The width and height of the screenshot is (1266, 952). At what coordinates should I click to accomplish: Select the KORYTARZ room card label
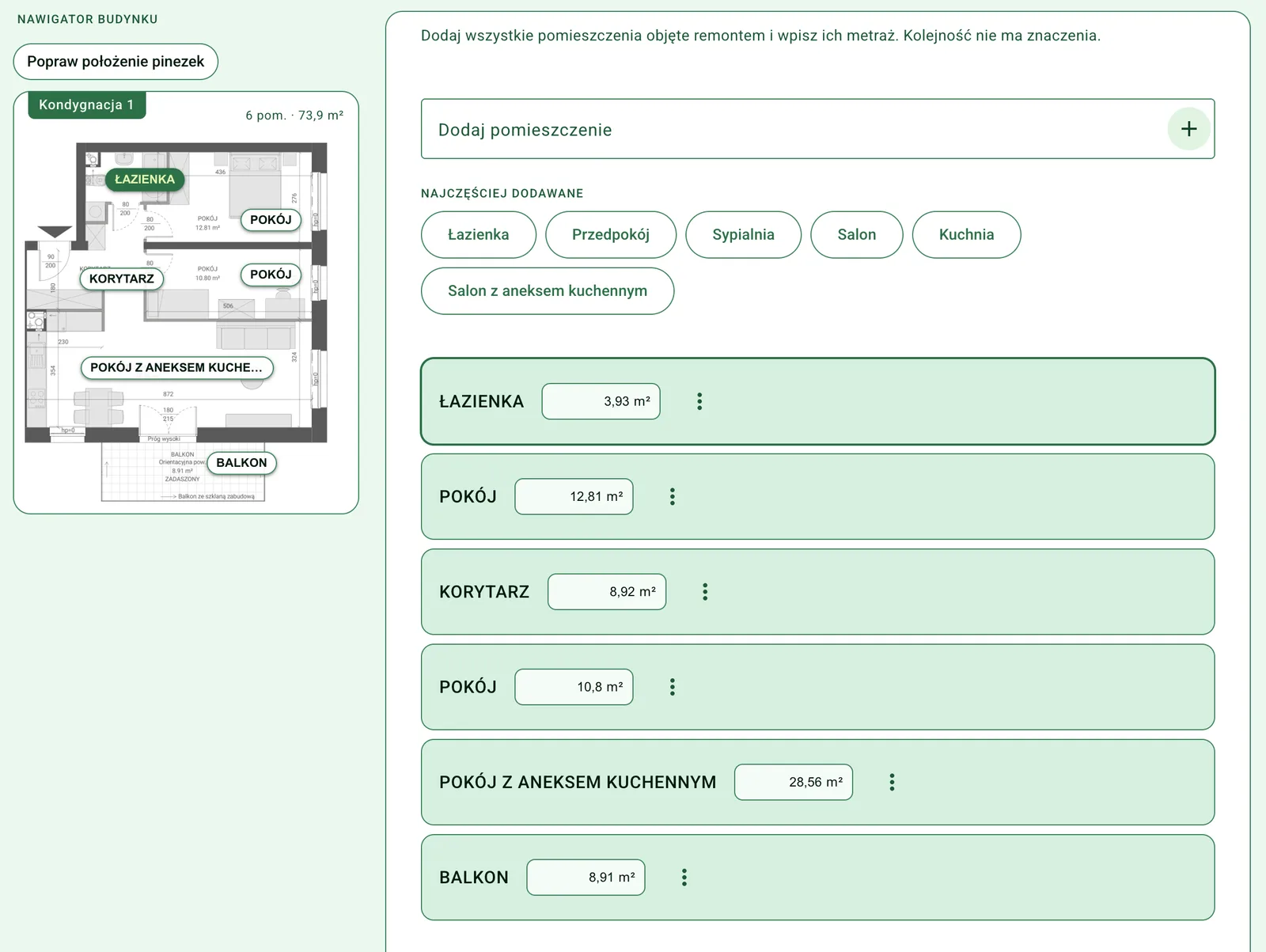pyautogui.click(x=484, y=592)
